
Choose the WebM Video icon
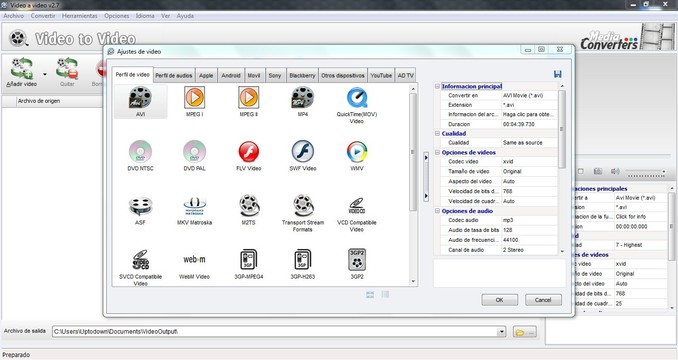(195, 259)
